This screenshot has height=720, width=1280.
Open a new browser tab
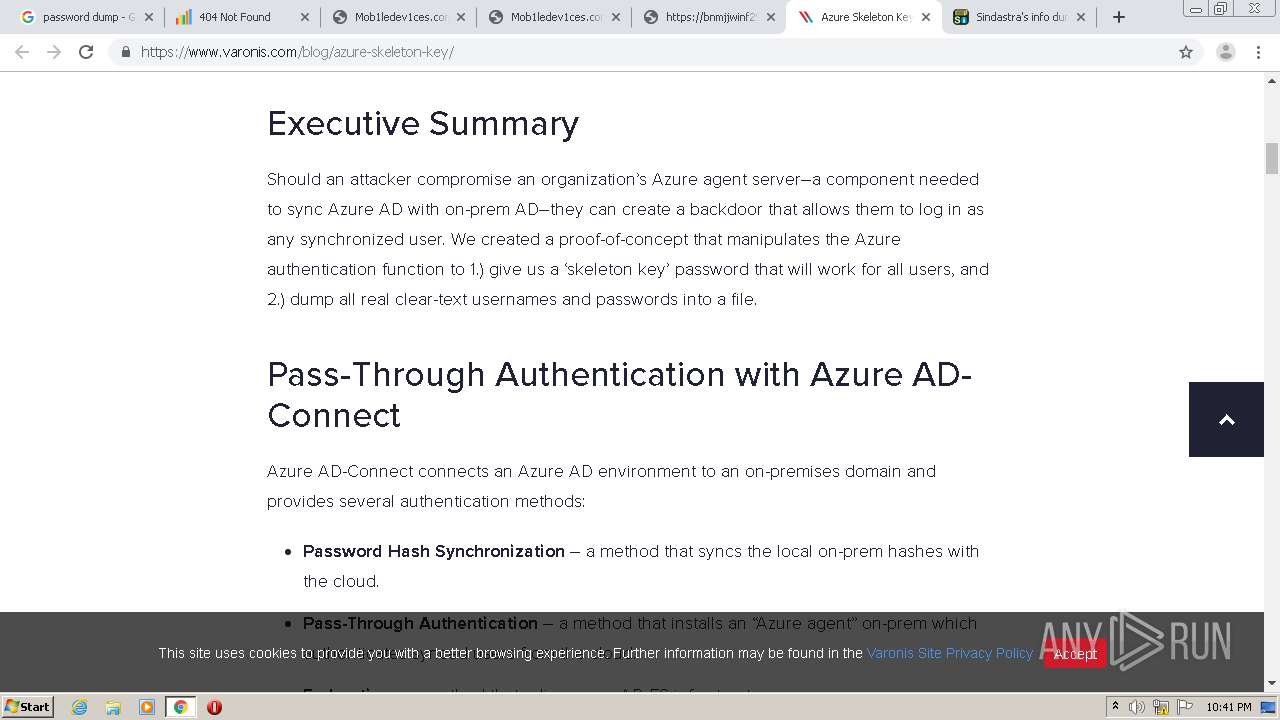[x=1119, y=17]
